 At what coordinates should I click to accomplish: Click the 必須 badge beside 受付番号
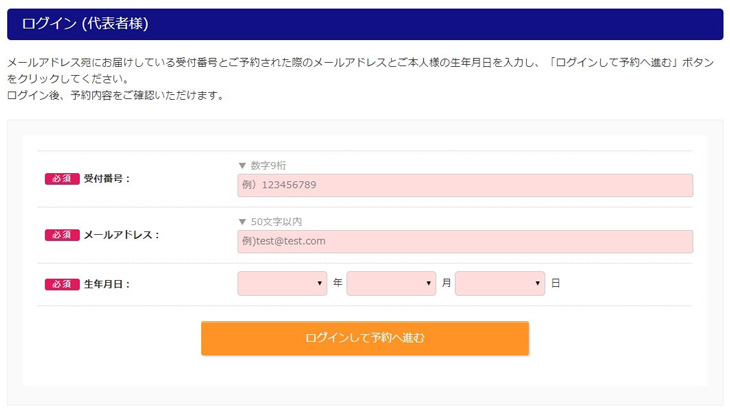coord(62,179)
